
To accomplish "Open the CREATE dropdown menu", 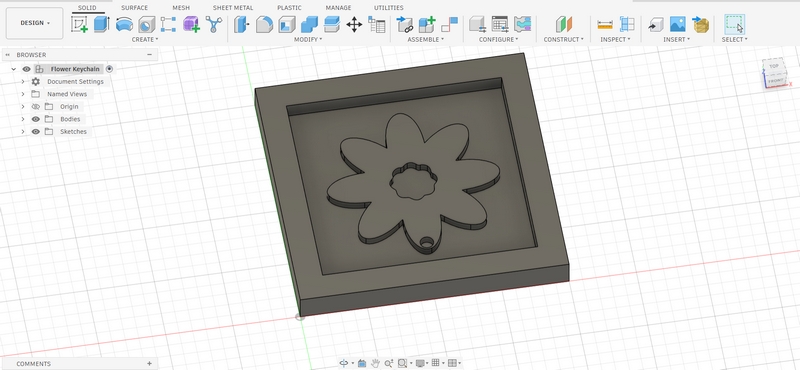I will click(x=145, y=39).
